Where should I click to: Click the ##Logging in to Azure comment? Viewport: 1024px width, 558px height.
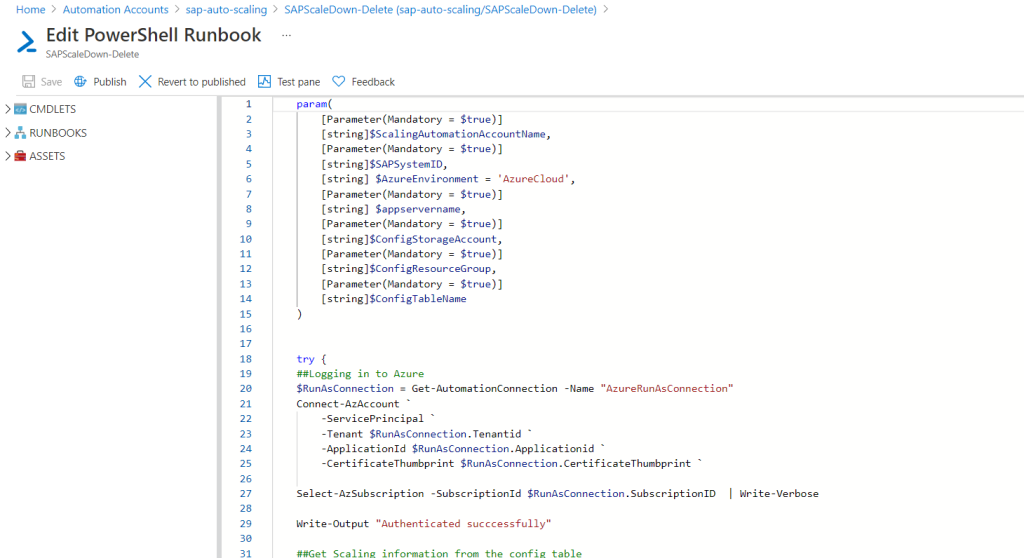tap(360, 374)
